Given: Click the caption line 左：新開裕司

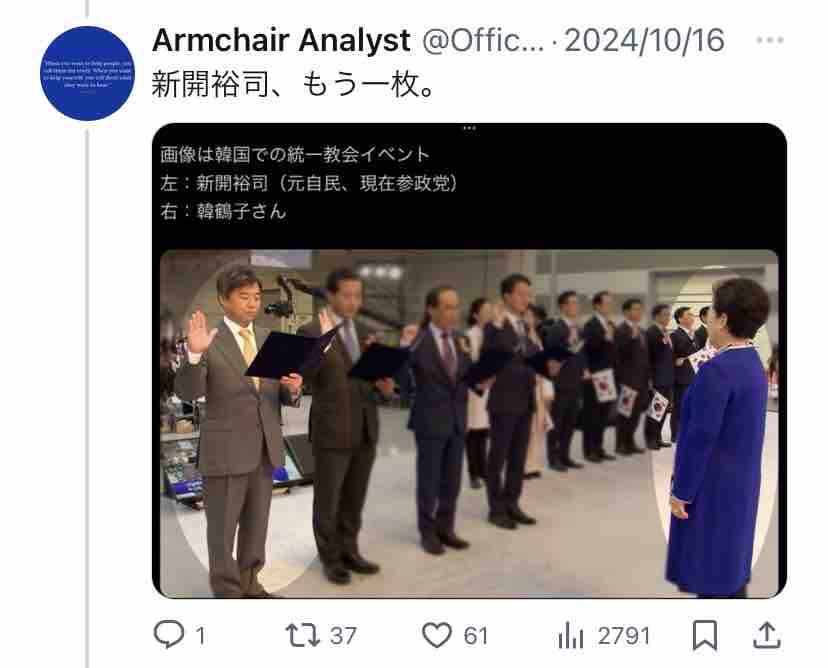Looking at the screenshot, I should 309,183.
